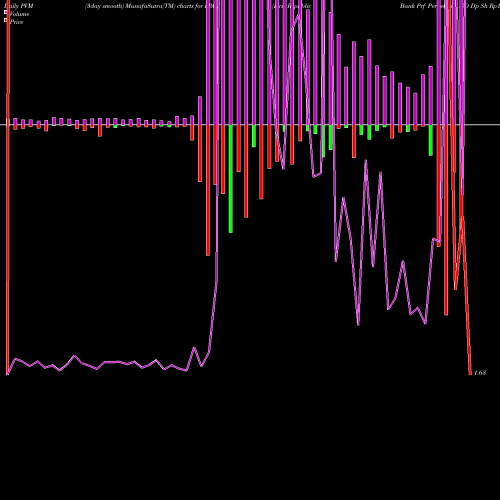
Task: Click the Price legend color swatch
Action: coord(6,20)
